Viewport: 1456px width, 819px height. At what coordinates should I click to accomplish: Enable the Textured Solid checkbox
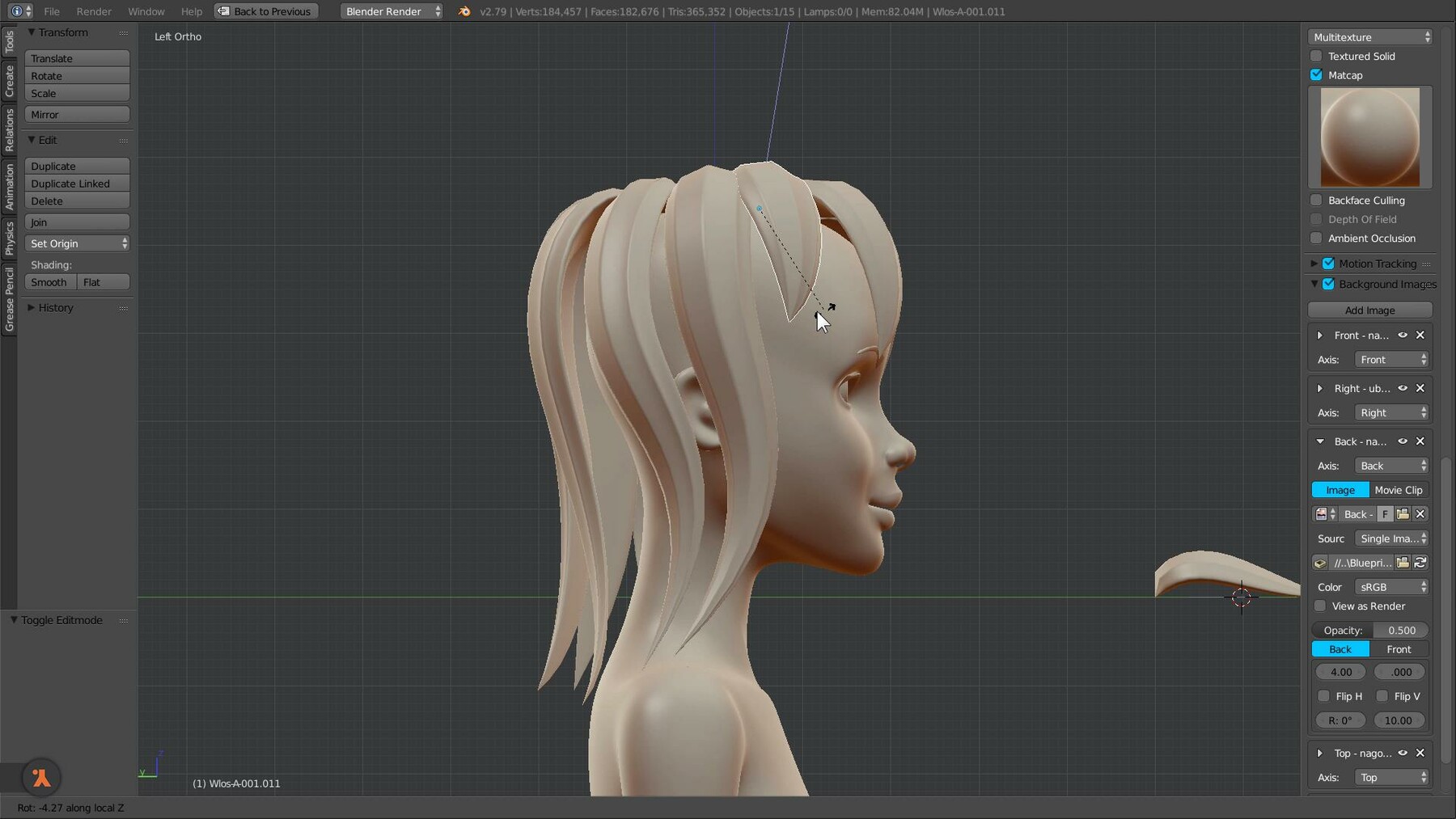(x=1316, y=56)
